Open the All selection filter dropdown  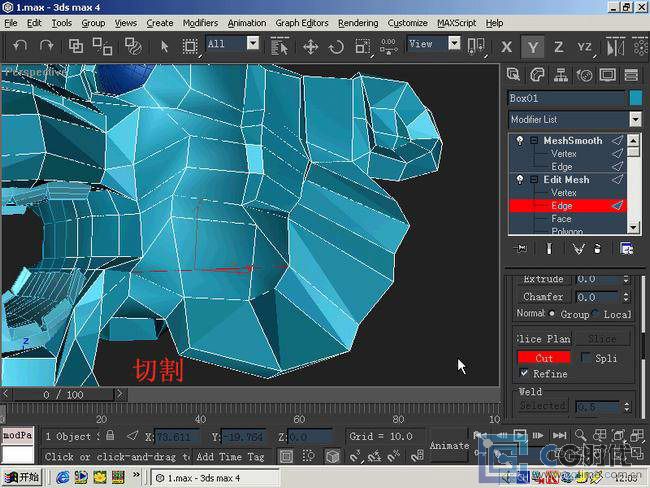(253, 43)
